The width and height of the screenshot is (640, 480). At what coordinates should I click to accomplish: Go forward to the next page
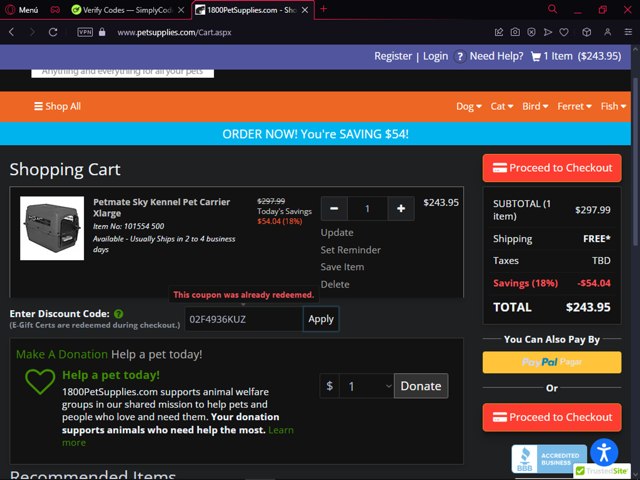[32, 32]
